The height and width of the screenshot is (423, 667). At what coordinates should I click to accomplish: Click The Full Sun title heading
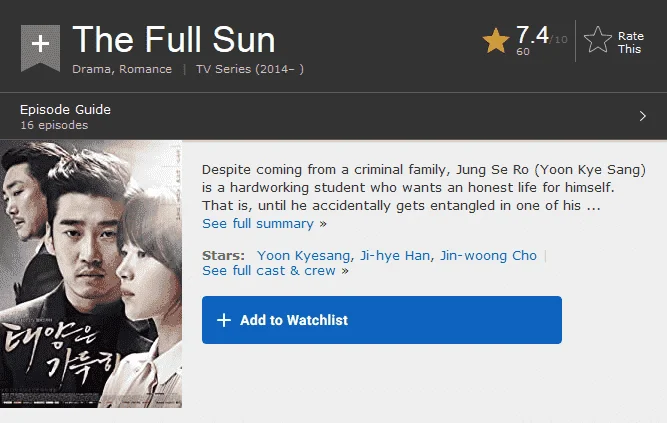pos(174,39)
